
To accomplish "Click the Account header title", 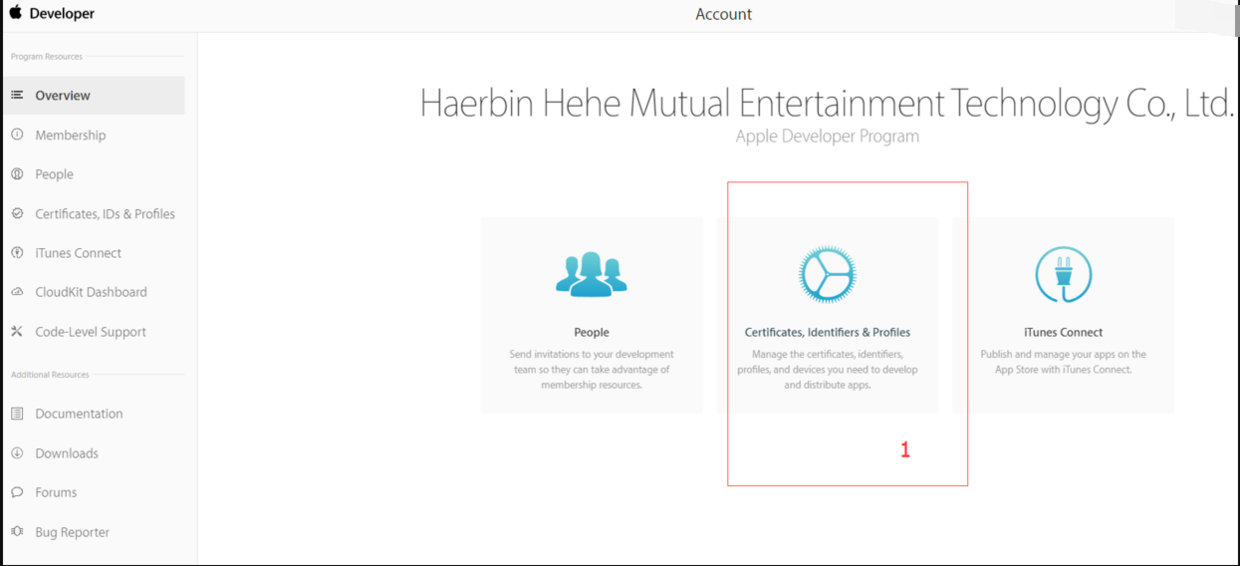I will 724,14.
